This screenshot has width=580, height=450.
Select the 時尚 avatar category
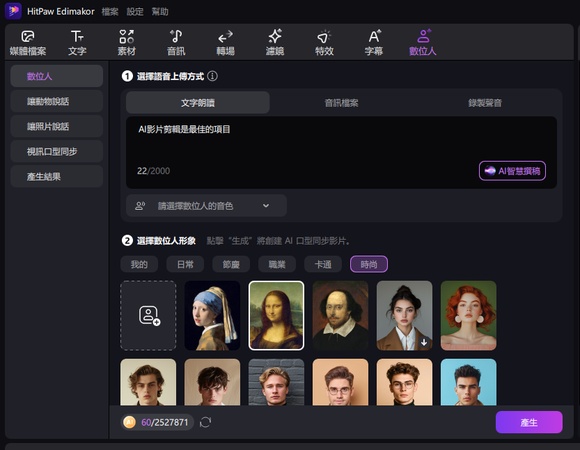369,264
